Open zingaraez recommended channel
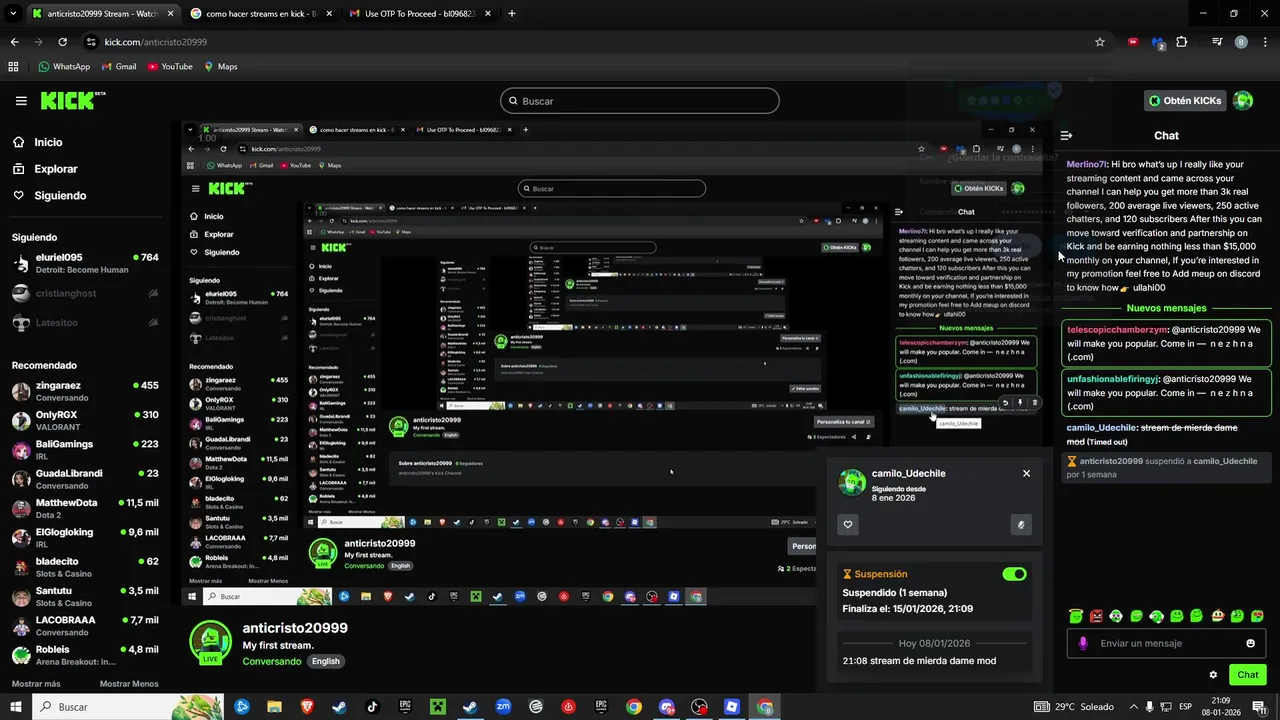The width and height of the screenshot is (1280, 720). 85,391
